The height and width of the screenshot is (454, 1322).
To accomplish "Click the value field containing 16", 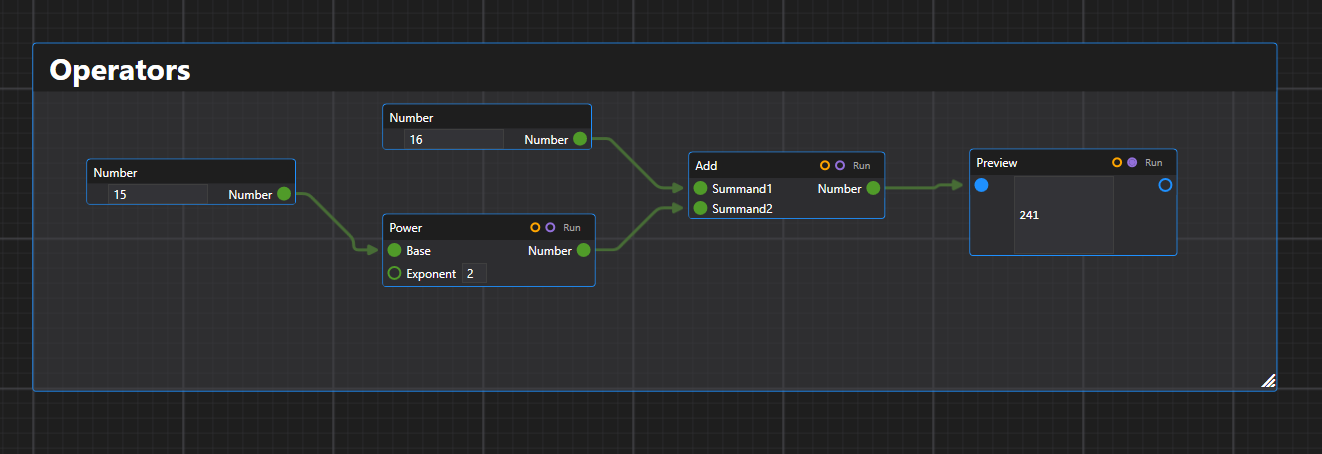I will point(453,139).
